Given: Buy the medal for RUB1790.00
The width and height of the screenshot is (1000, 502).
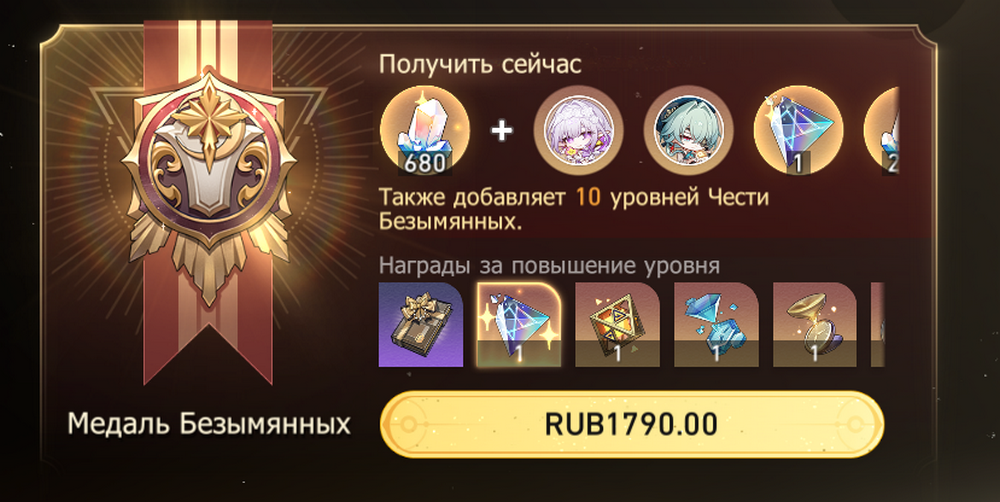Looking at the screenshot, I should [631, 424].
